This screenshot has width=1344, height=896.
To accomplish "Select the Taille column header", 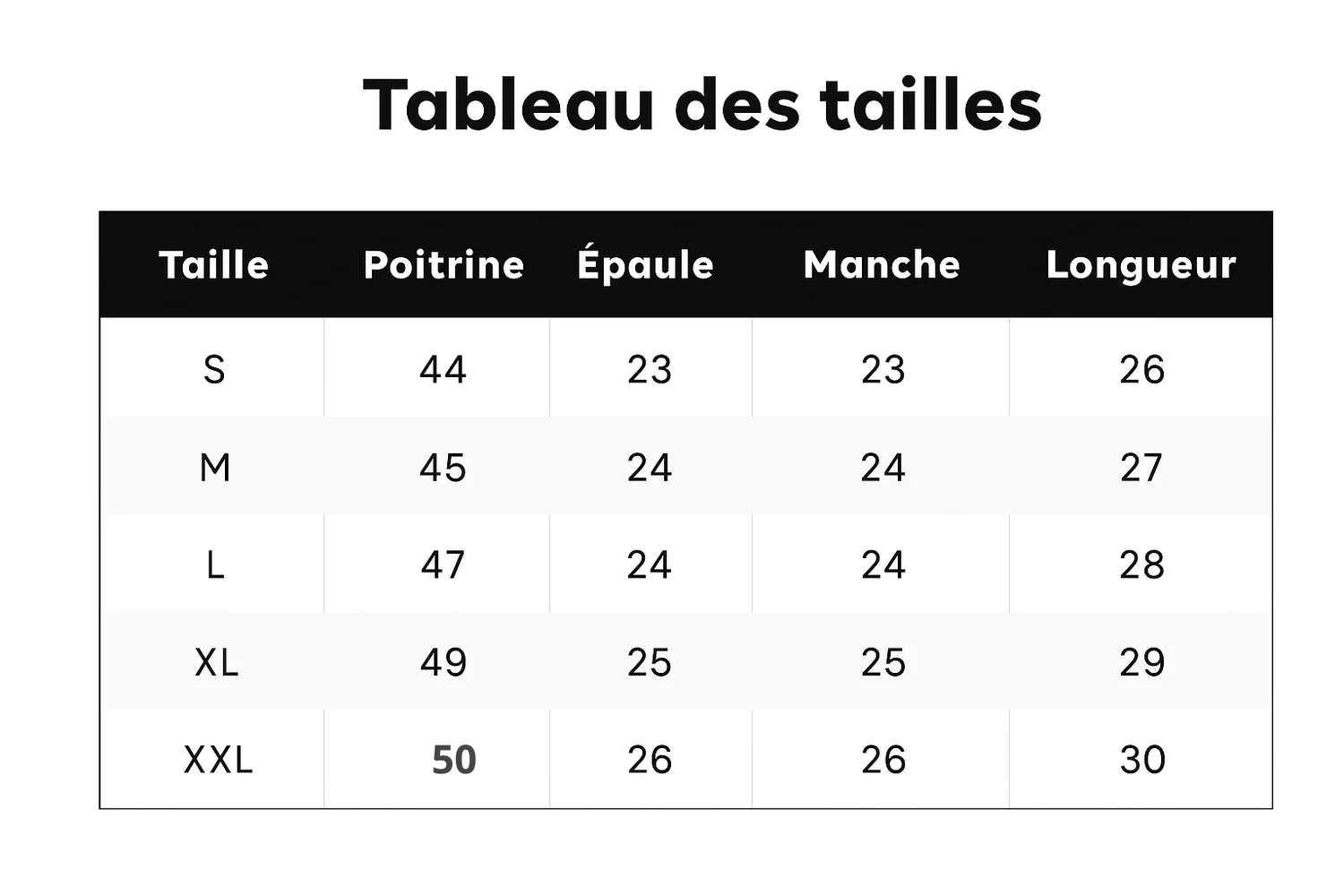I will tap(213, 265).
